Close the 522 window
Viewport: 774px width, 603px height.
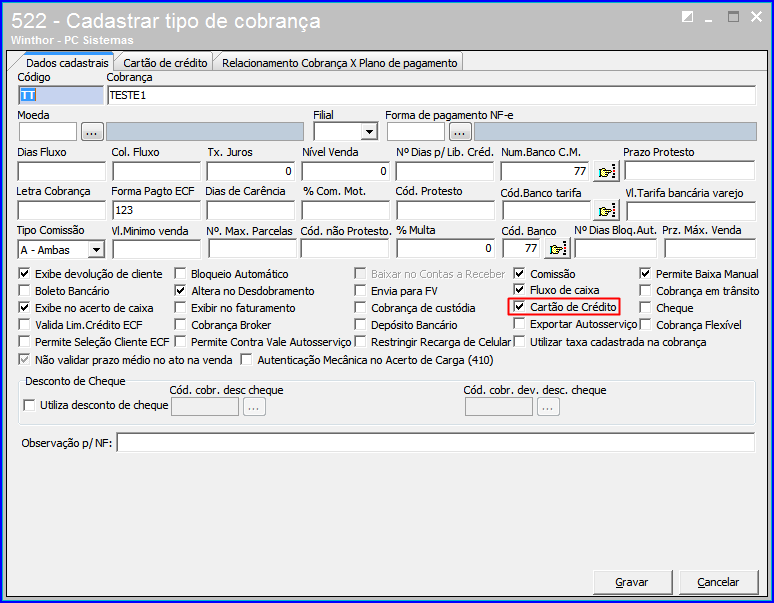[756, 17]
